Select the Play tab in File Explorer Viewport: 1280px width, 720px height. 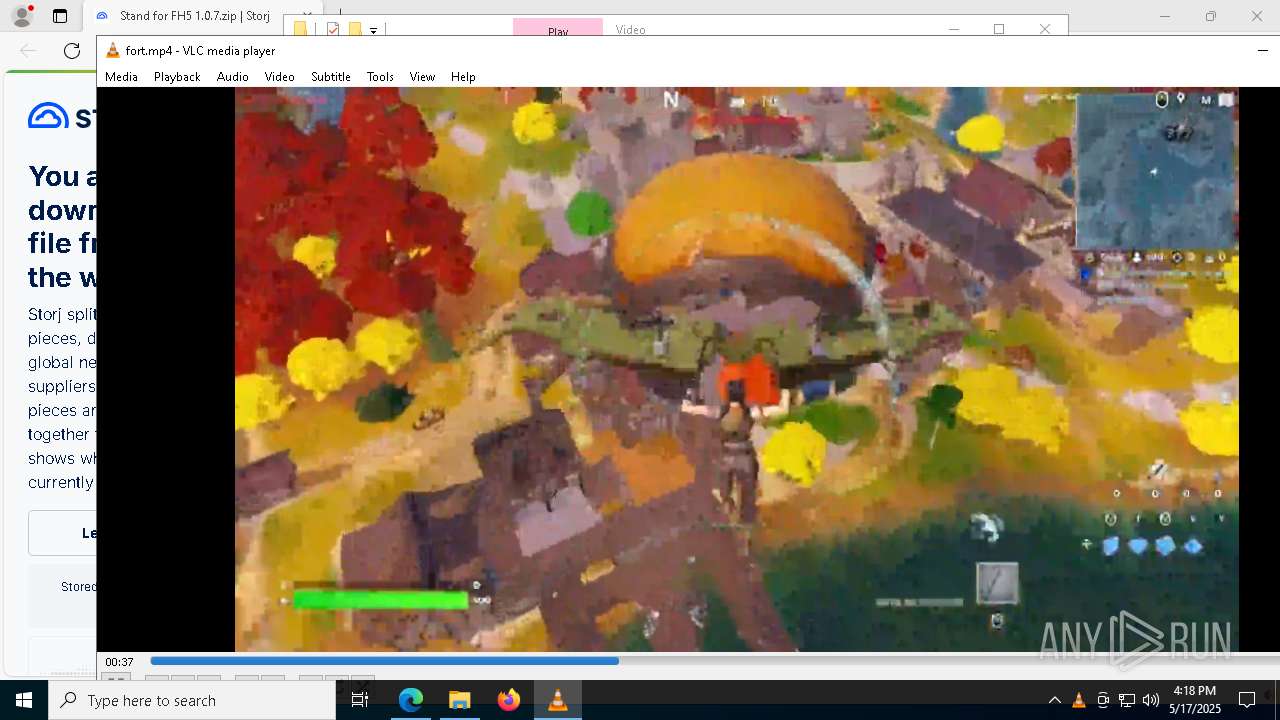[x=558, y=29]
